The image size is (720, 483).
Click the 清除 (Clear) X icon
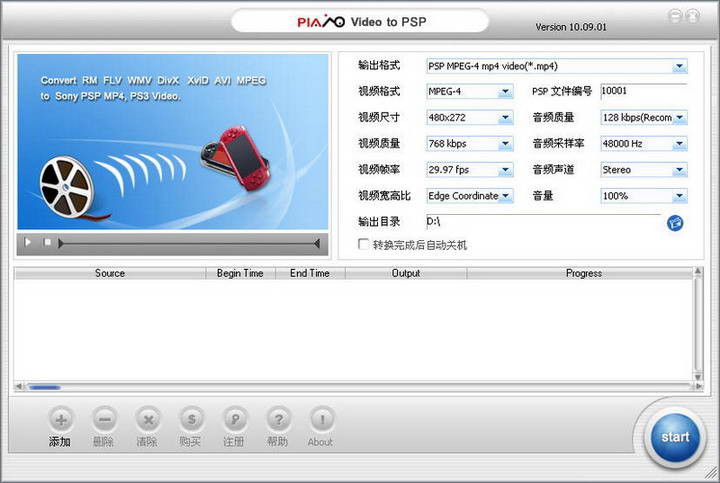(x=148, y=420)
